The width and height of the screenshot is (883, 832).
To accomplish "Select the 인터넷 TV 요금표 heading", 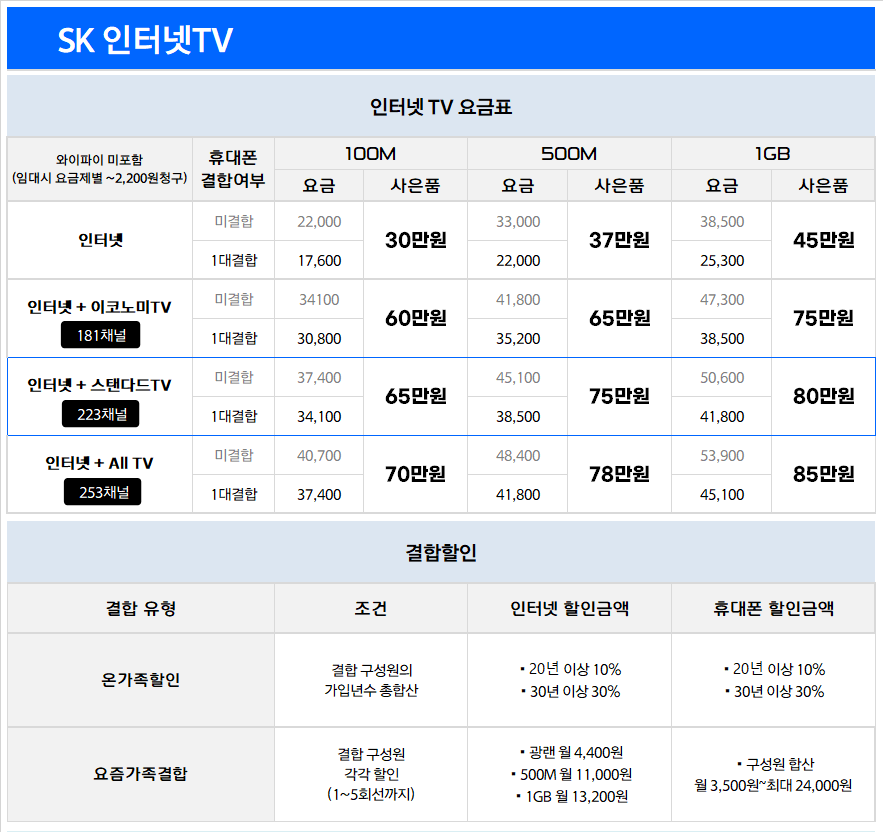I will [441, 106].
